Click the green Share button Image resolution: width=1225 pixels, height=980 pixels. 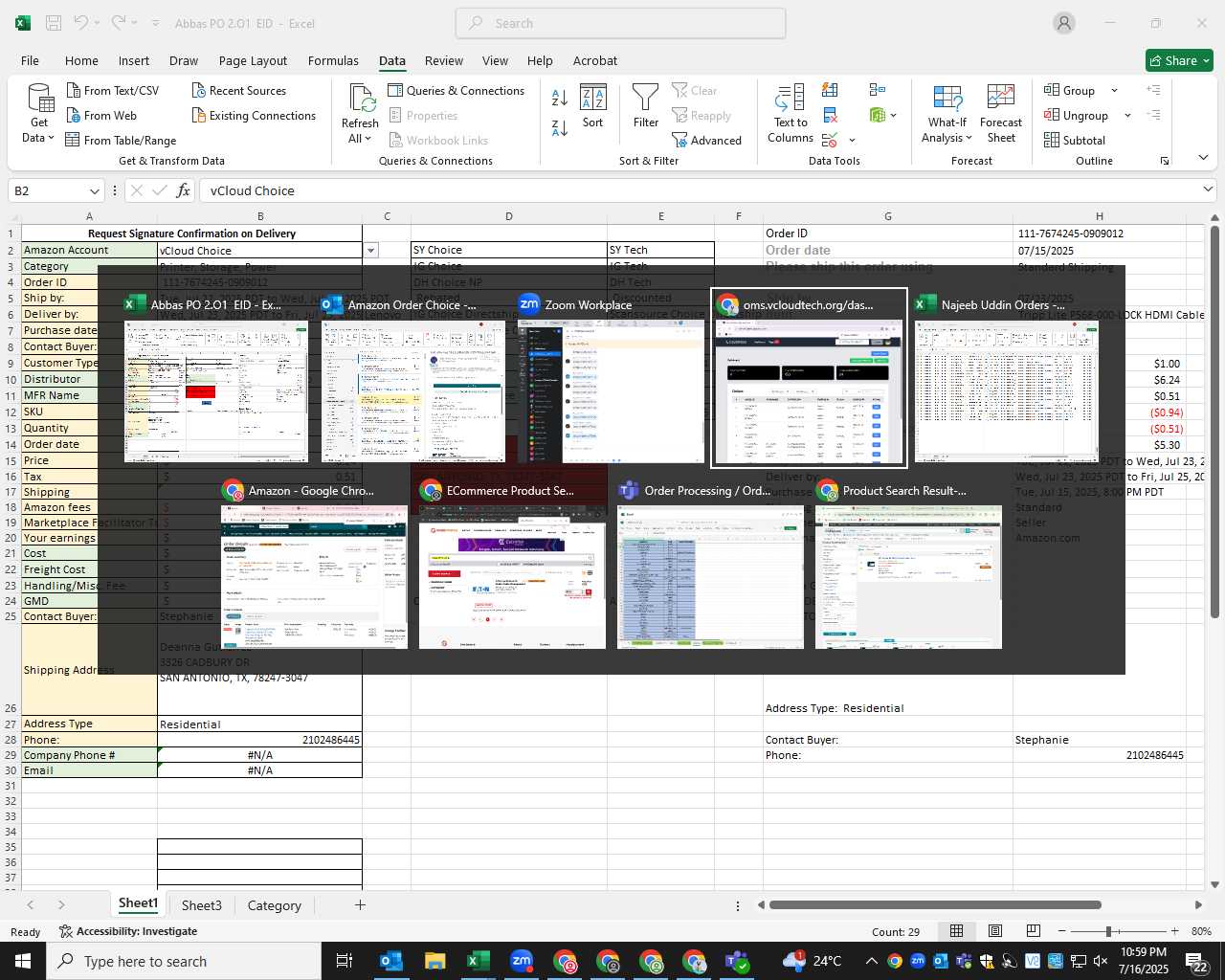[1180, 60]
